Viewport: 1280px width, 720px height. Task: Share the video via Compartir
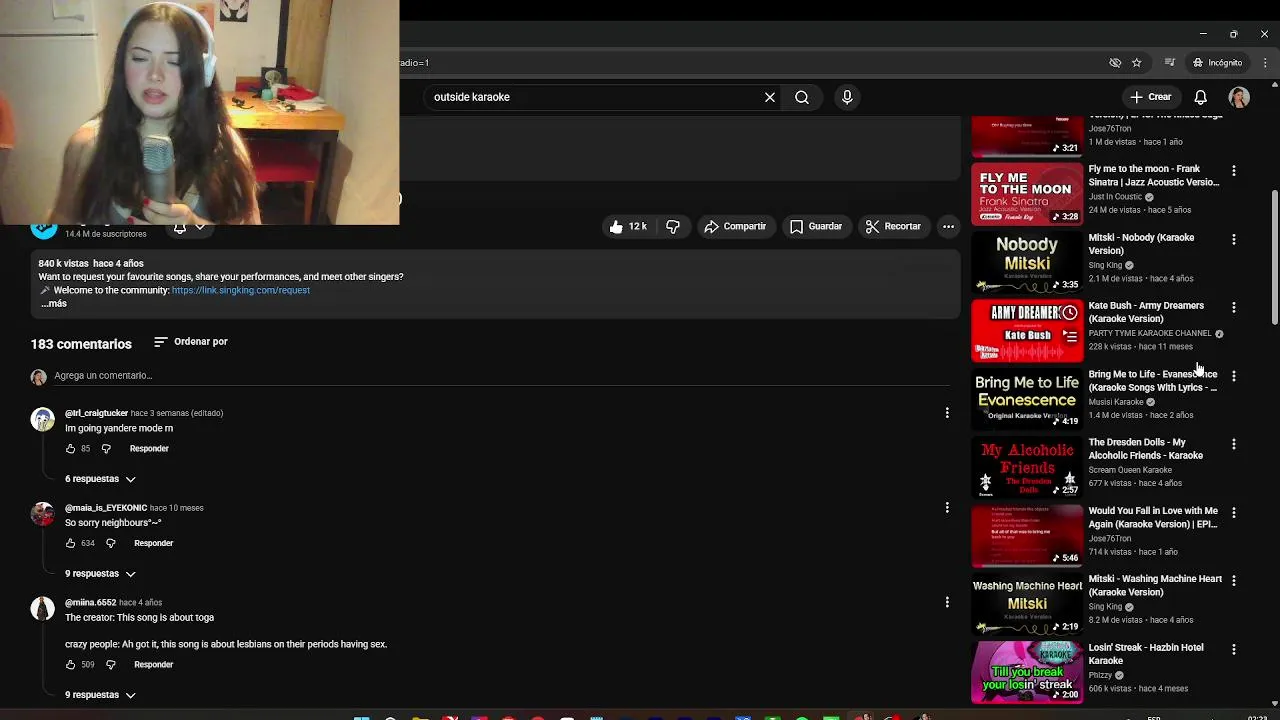735,227
